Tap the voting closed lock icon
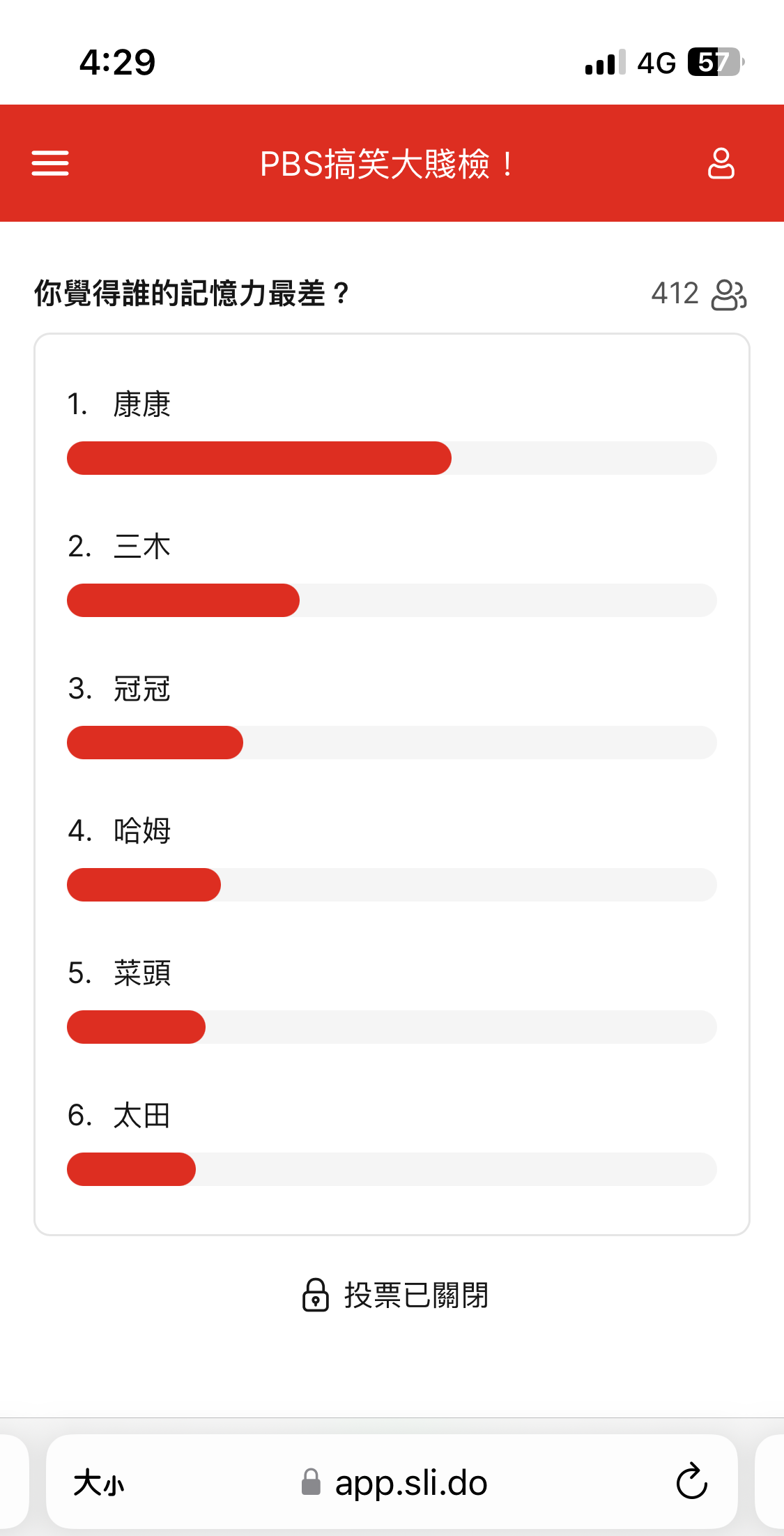This screenshot has width=784, height=1536. click(x=315, y=1295)
